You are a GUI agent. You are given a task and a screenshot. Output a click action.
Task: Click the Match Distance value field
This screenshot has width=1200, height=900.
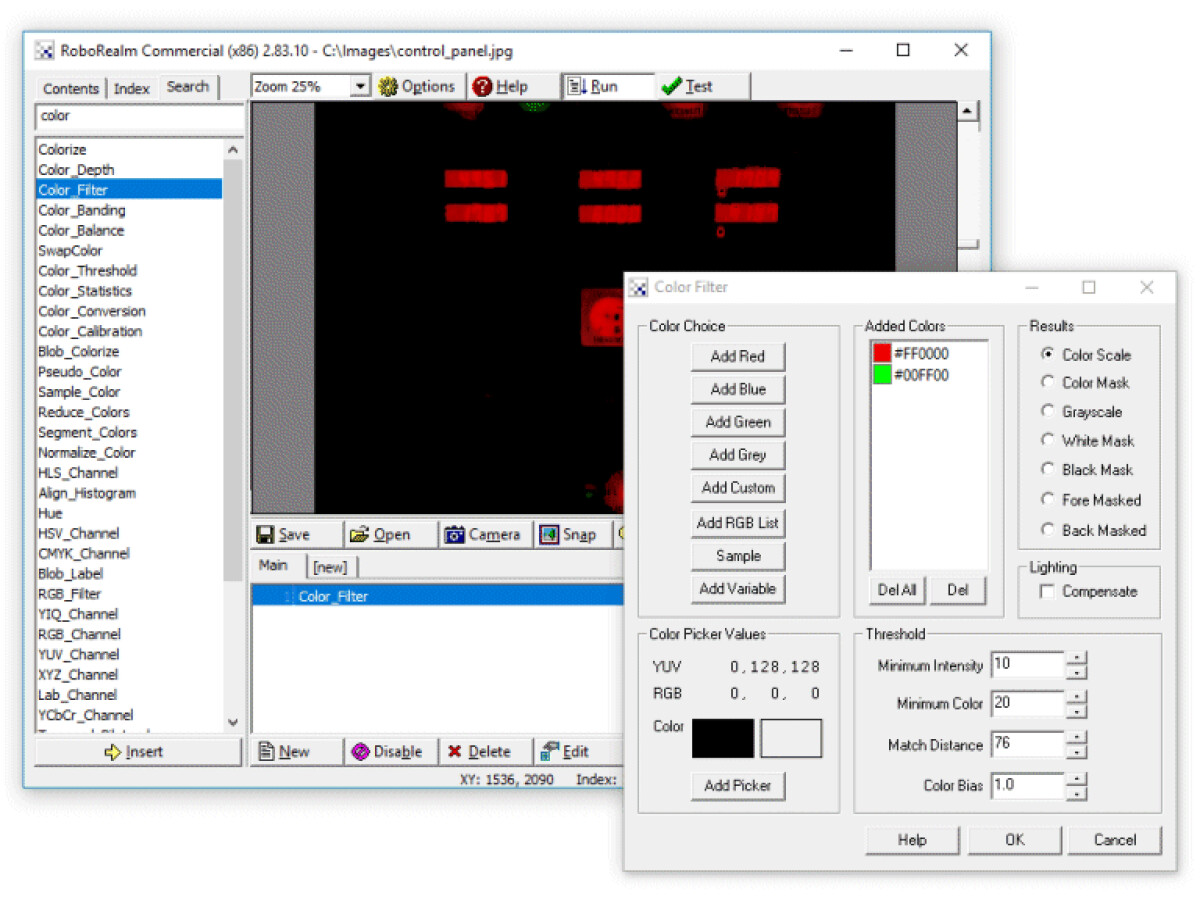coord(1027,745)
